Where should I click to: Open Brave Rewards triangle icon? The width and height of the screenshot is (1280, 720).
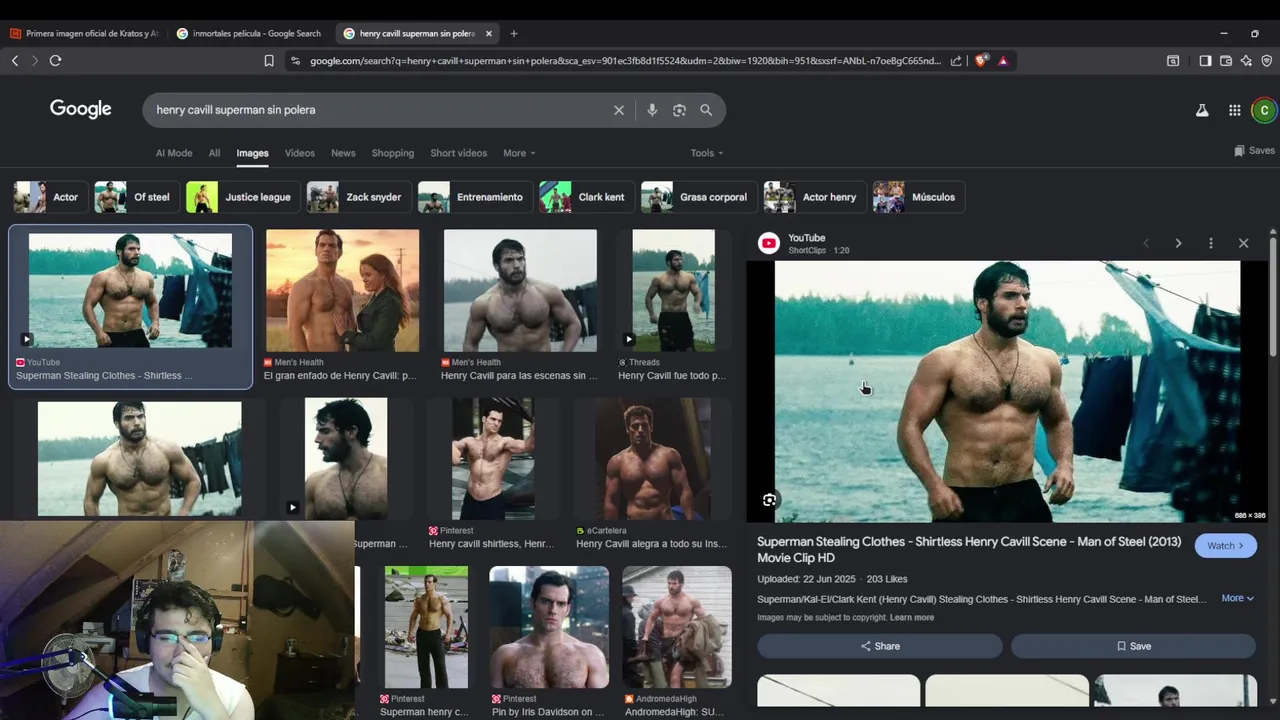click(x=1003, y=61)
